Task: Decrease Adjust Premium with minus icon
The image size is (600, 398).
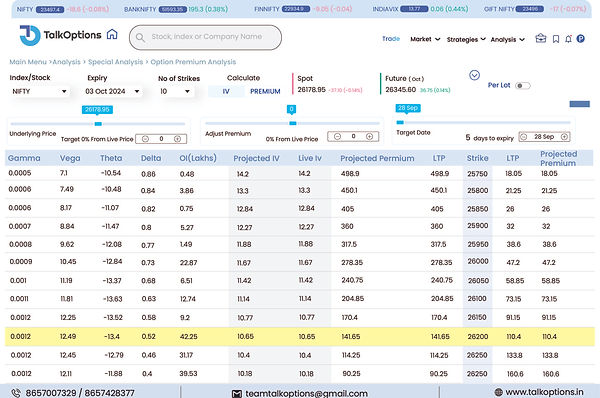Action: [337, 136]
